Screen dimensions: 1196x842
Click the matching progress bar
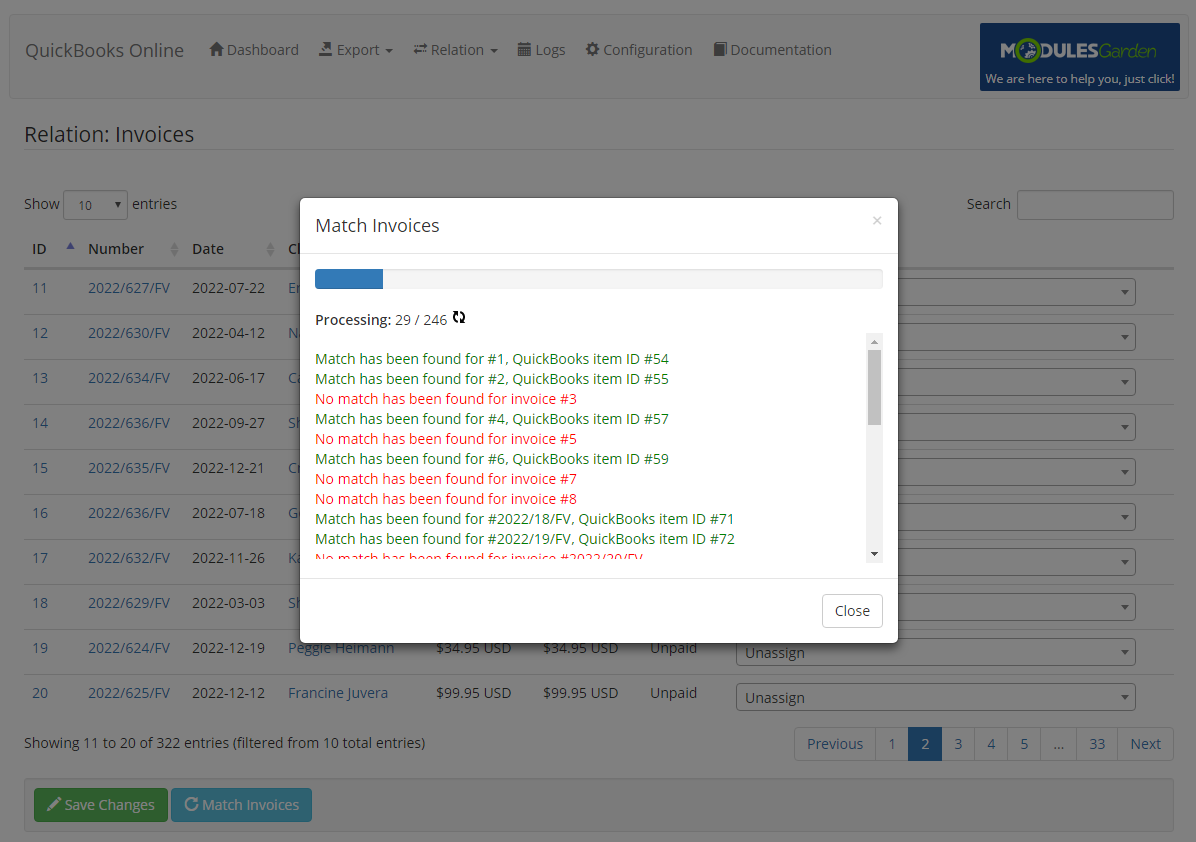point(599,279)
